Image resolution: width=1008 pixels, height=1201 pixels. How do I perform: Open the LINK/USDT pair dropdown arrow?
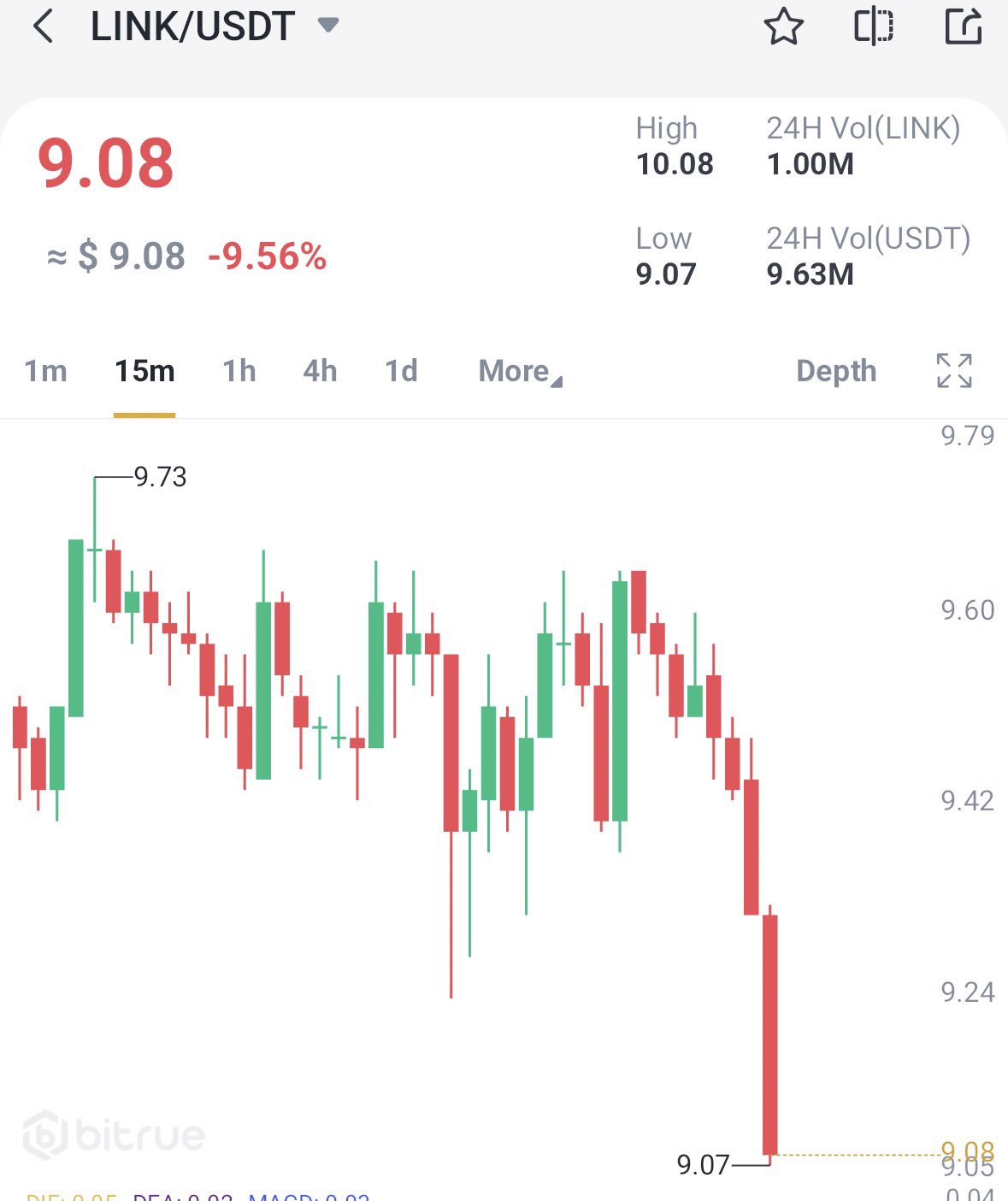coord(327,25)
